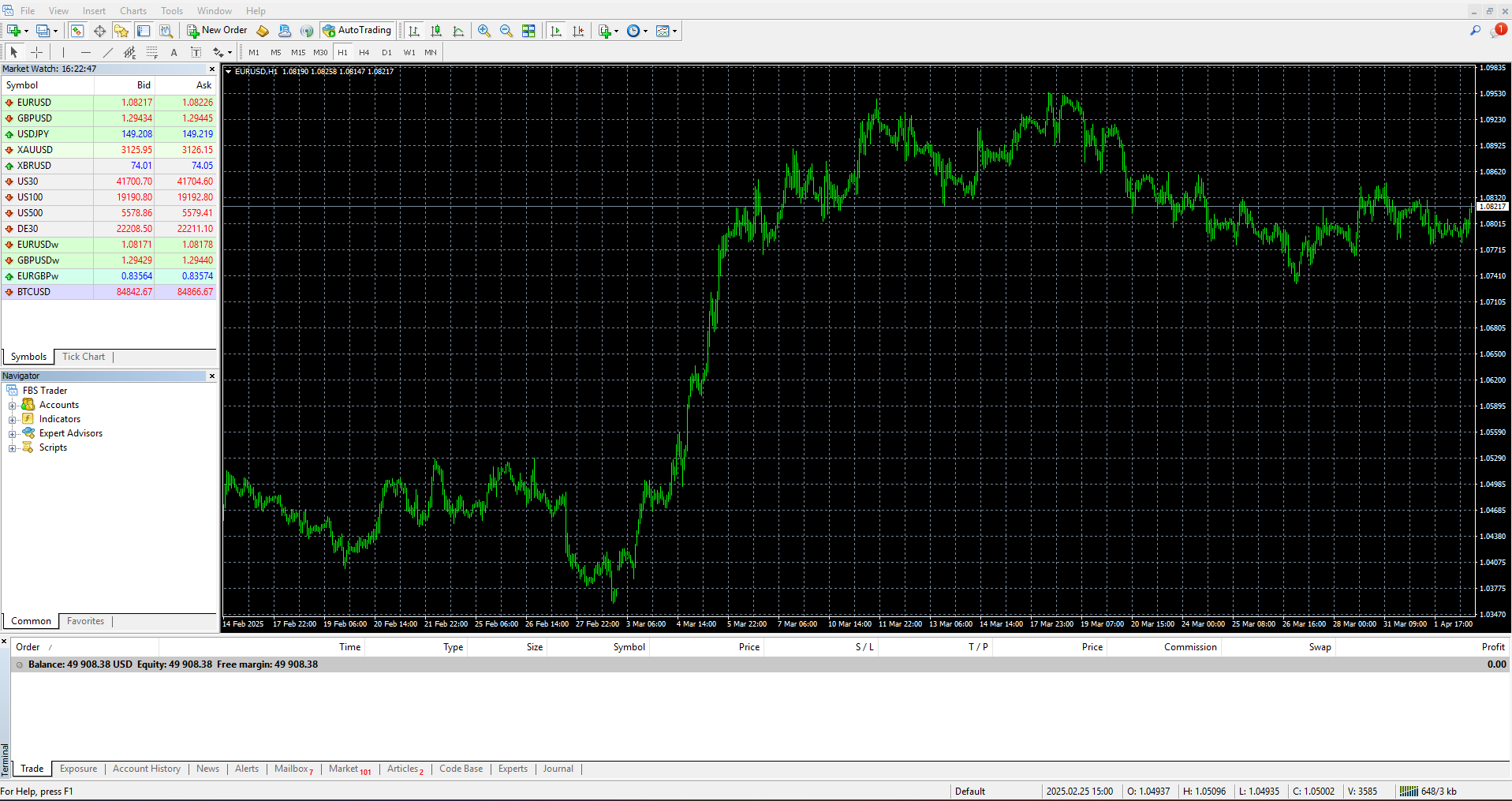The height and width of the screenshot is (801, 1512).
Task: Toggle the Terminal panel icon
Action: (x=144, y=31)
